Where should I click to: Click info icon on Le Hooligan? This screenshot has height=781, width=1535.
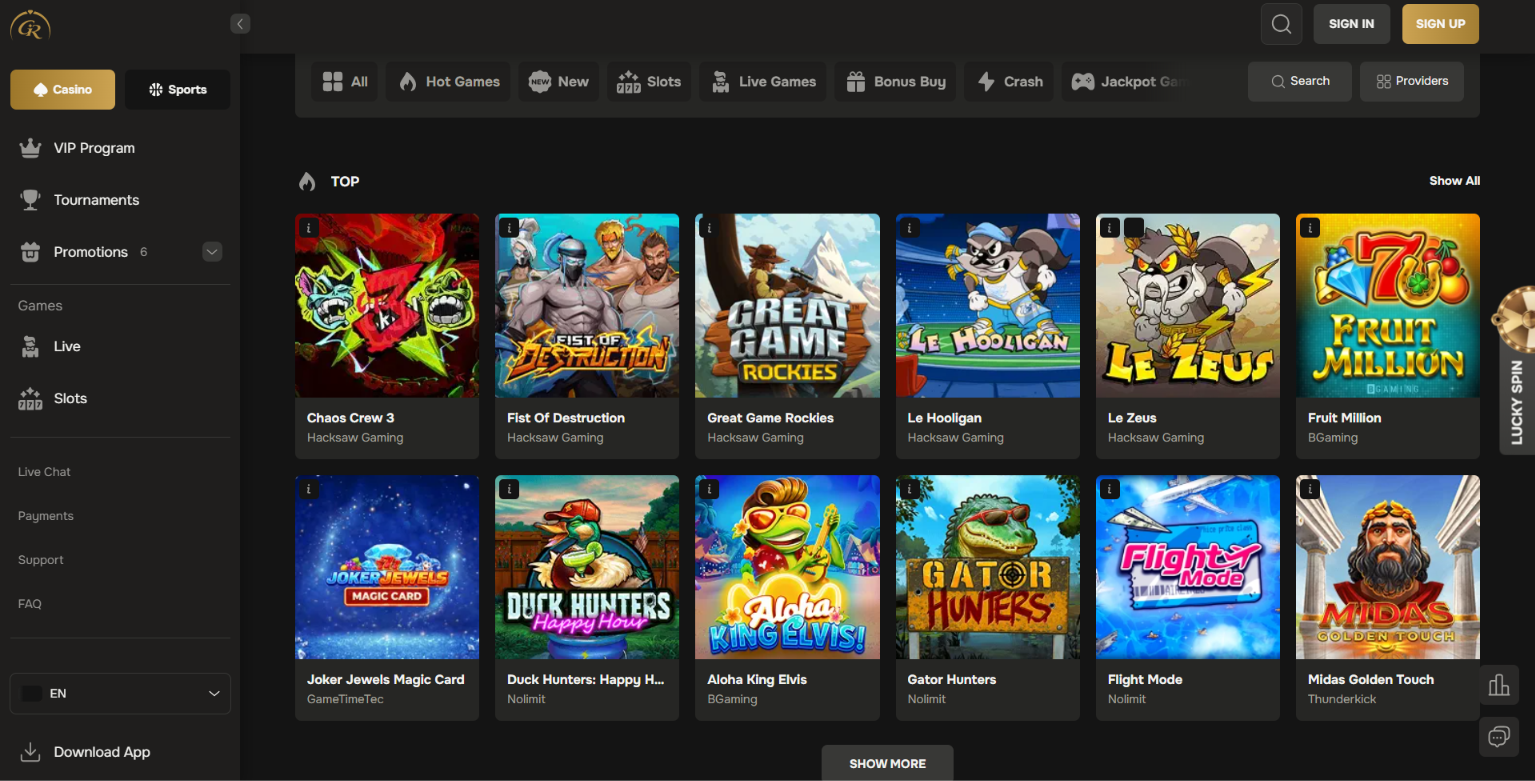[909, 228]
